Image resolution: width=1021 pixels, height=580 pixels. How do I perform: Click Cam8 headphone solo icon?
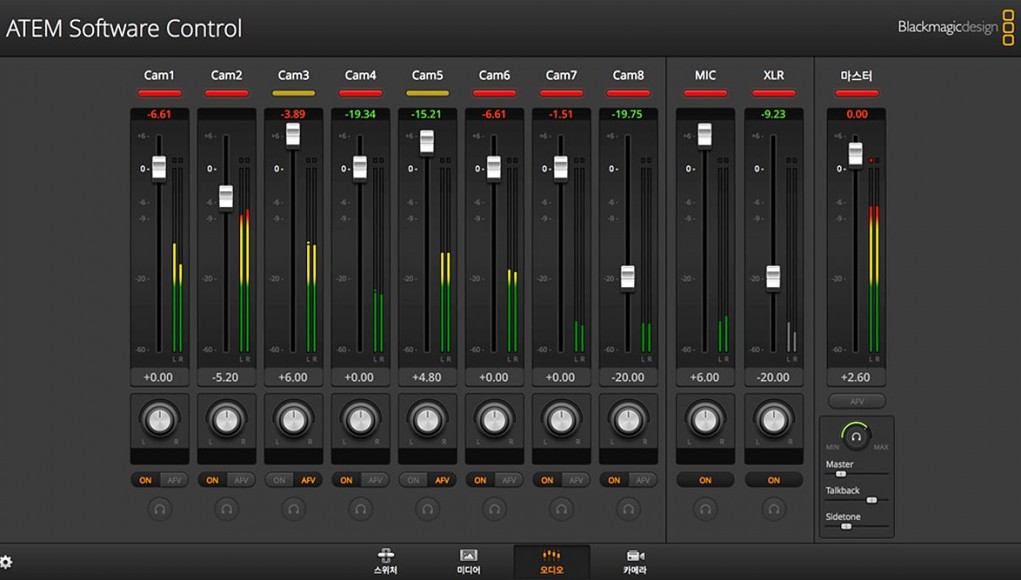point(628,508)
